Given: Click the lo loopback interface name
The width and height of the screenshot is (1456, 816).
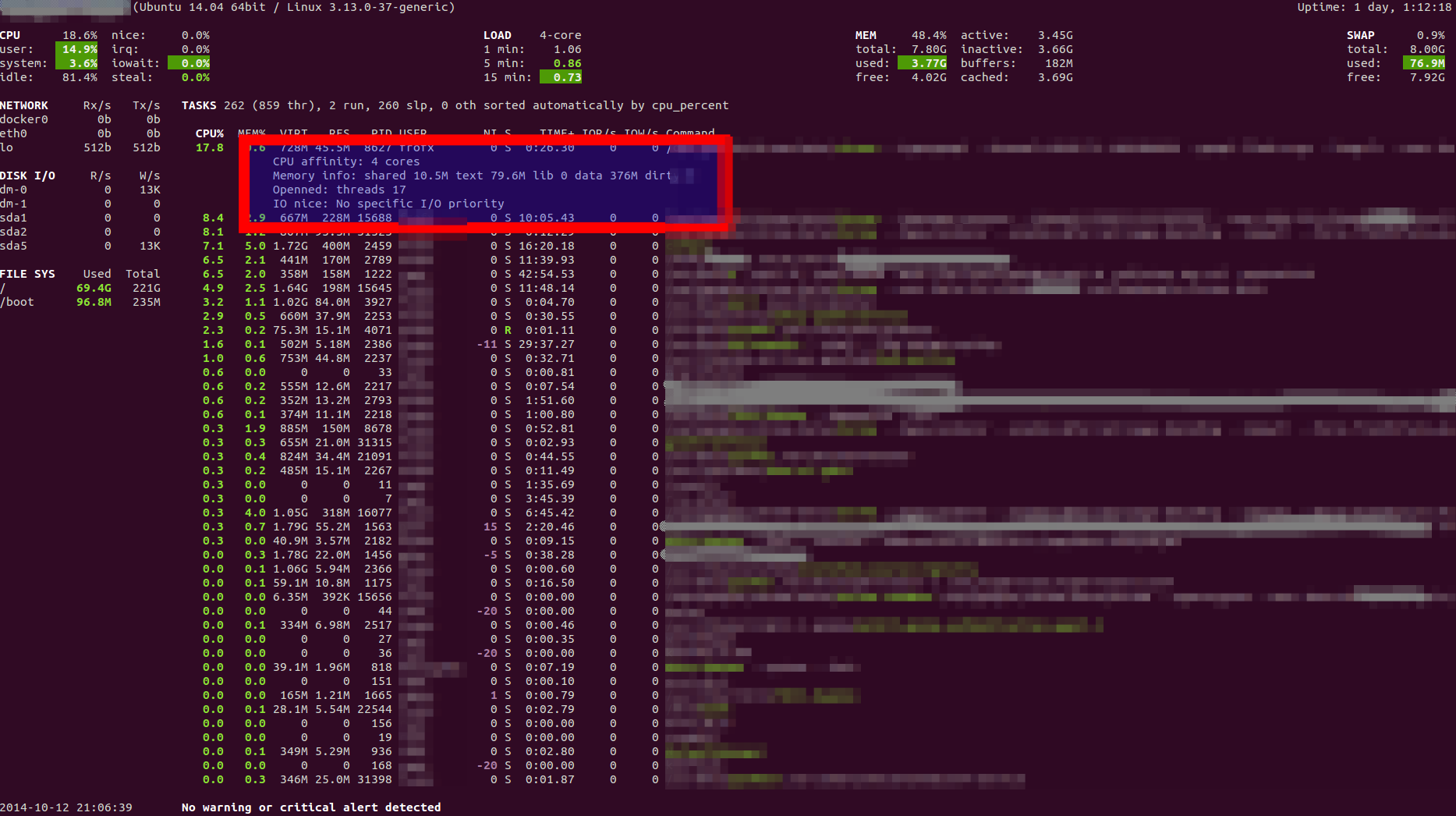Looking at the screenshot, I should point(6,147).
